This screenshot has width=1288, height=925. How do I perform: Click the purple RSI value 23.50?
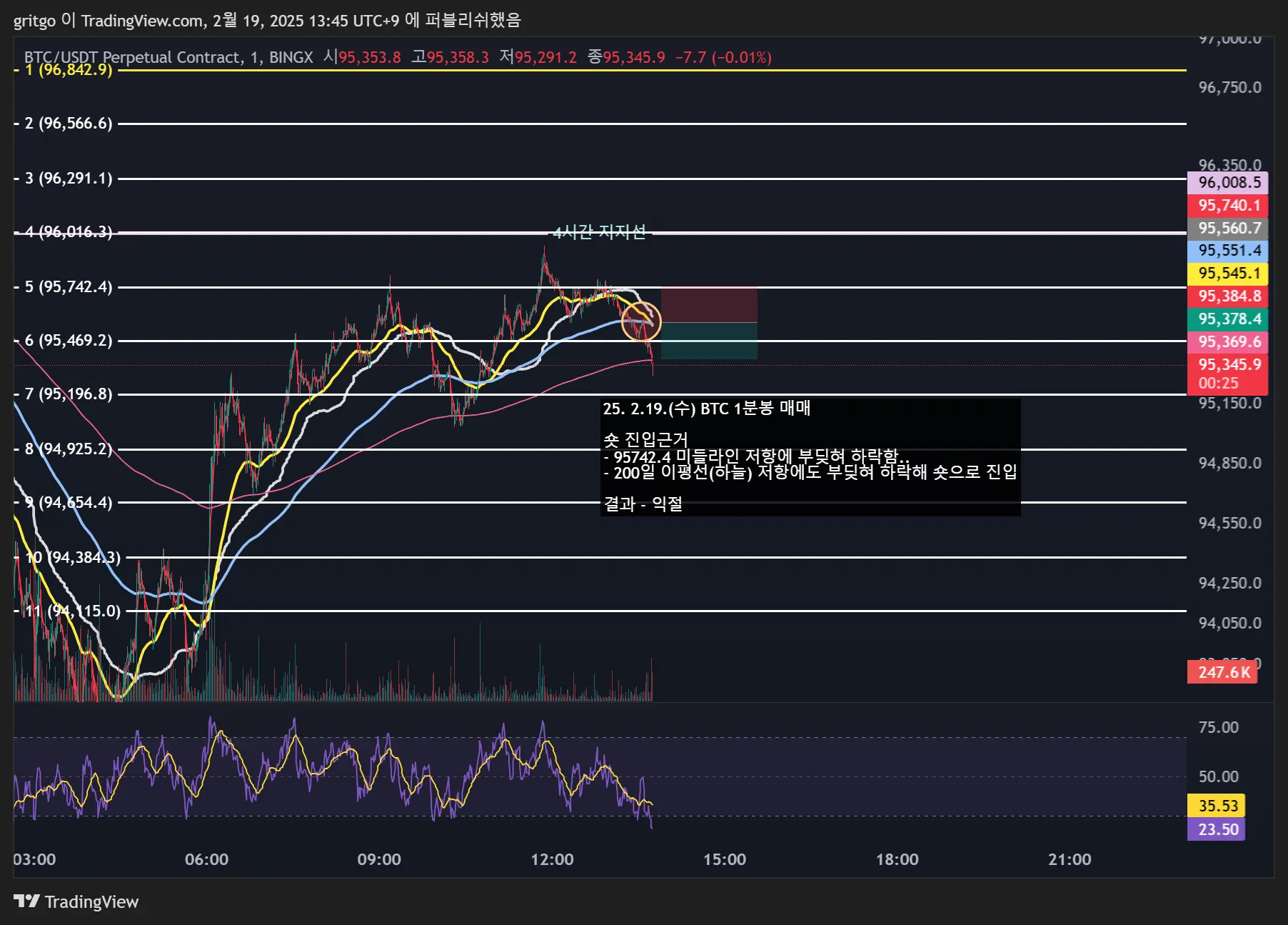1216,829
